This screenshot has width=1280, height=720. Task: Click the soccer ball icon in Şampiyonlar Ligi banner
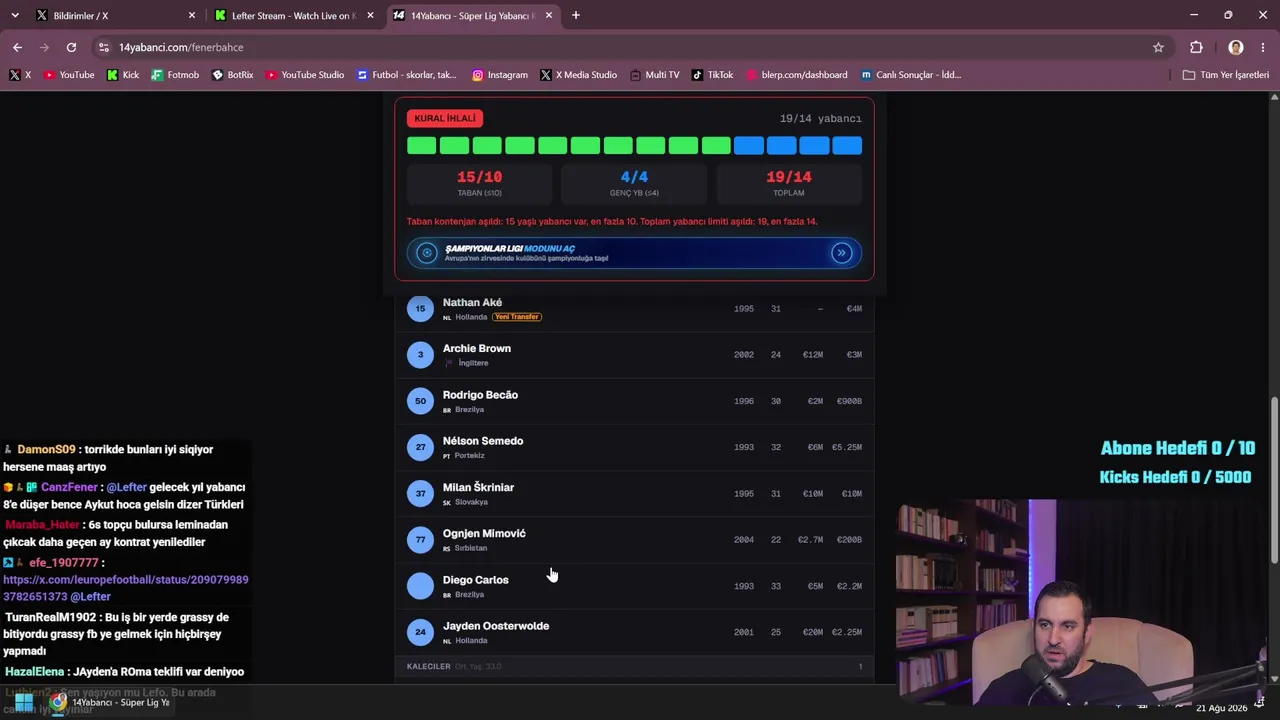tap(427, 253)
